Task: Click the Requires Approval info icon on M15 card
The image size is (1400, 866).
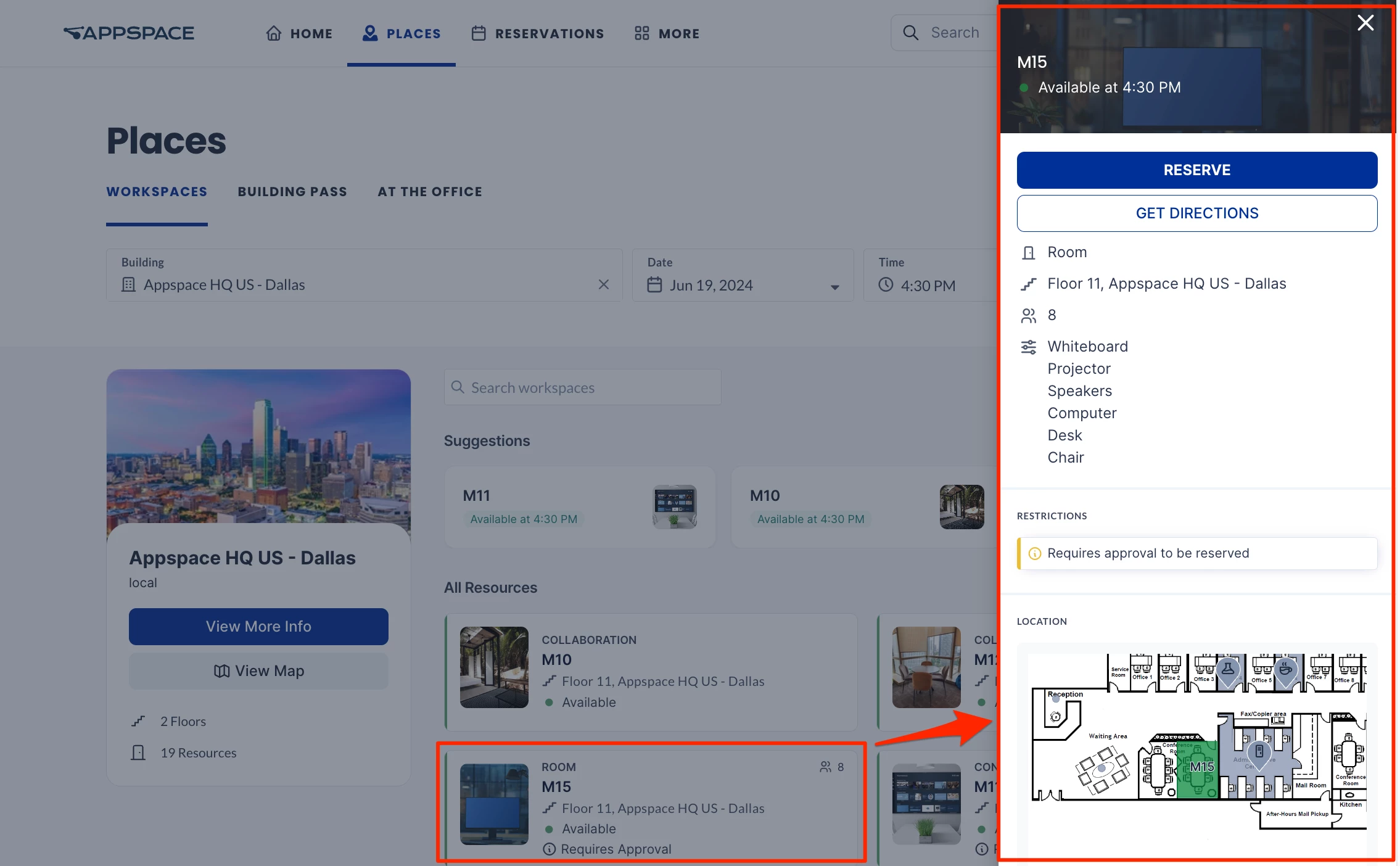Action: pyautogui.click(x=549, y=849)
